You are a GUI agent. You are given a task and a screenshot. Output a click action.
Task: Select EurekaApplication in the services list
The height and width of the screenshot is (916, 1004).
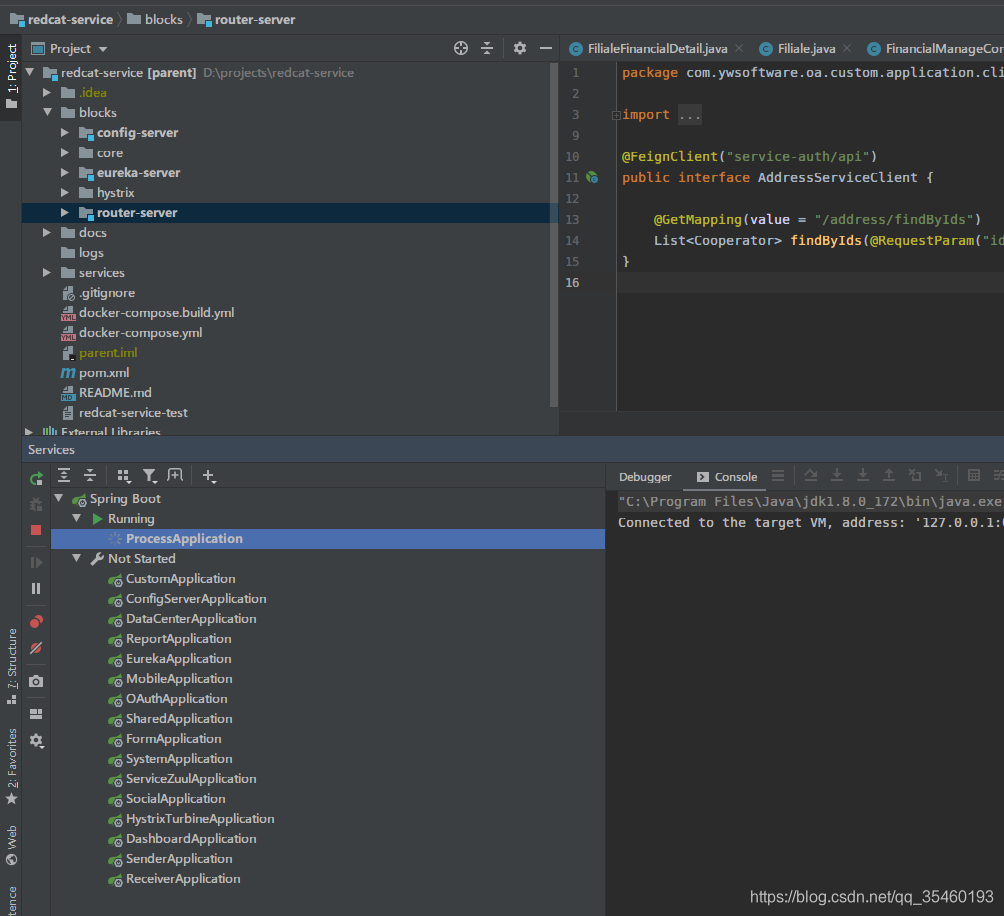pos(179,659)
